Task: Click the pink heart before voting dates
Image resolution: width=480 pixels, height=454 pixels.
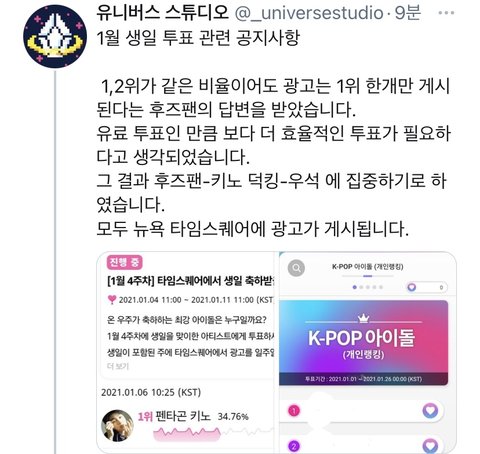Action: point(112,300)
